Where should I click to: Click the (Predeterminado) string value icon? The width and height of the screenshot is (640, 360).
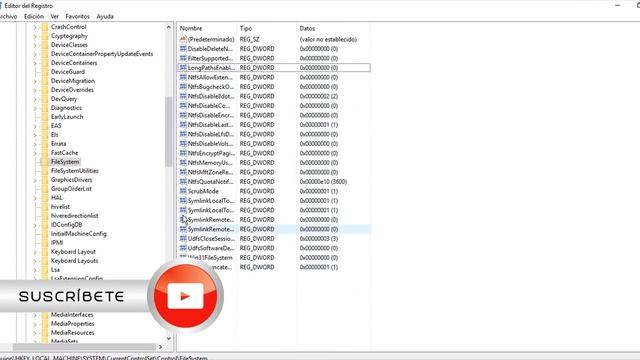tap(183, 39)
